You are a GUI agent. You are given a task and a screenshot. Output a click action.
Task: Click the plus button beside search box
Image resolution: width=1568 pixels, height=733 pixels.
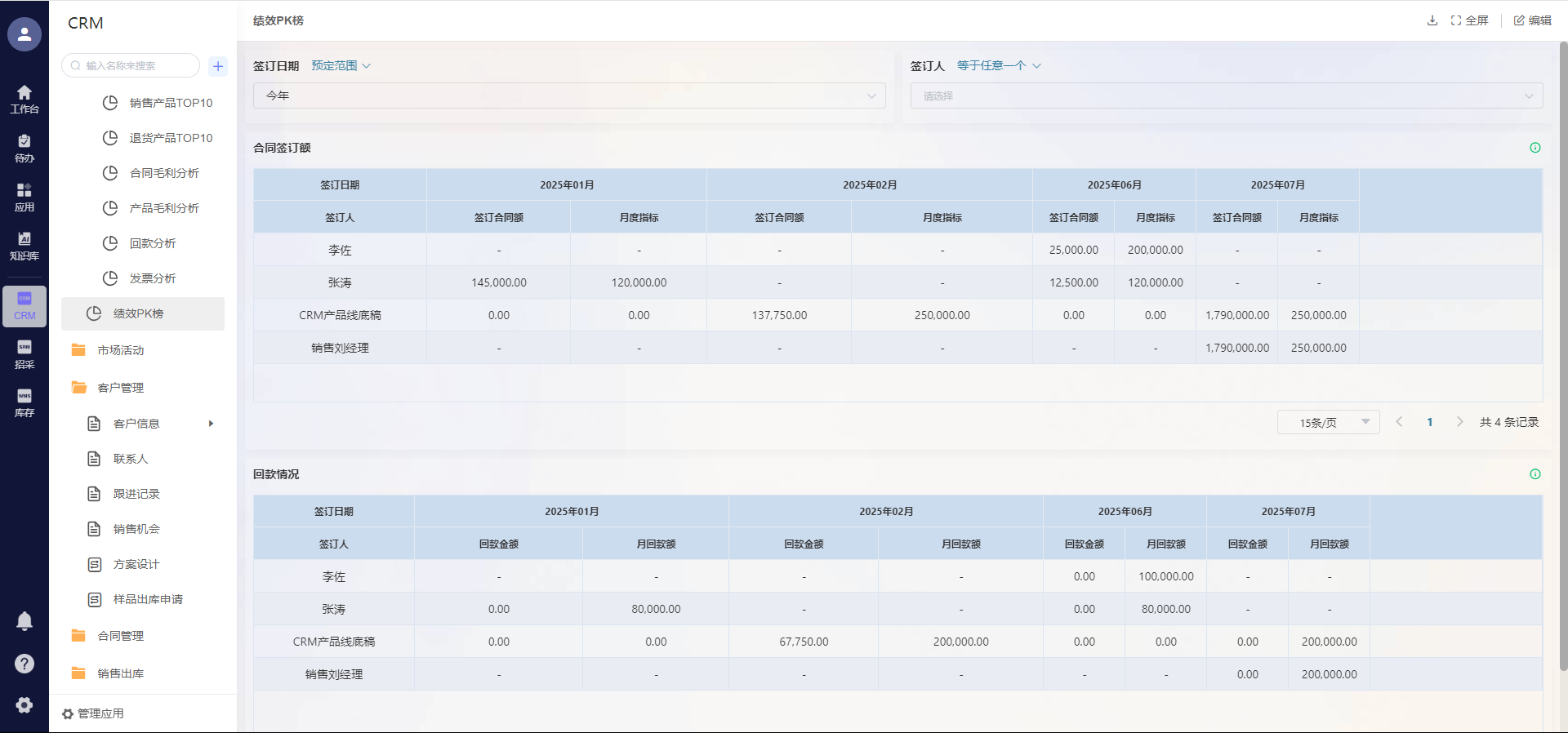coord(218,66)
